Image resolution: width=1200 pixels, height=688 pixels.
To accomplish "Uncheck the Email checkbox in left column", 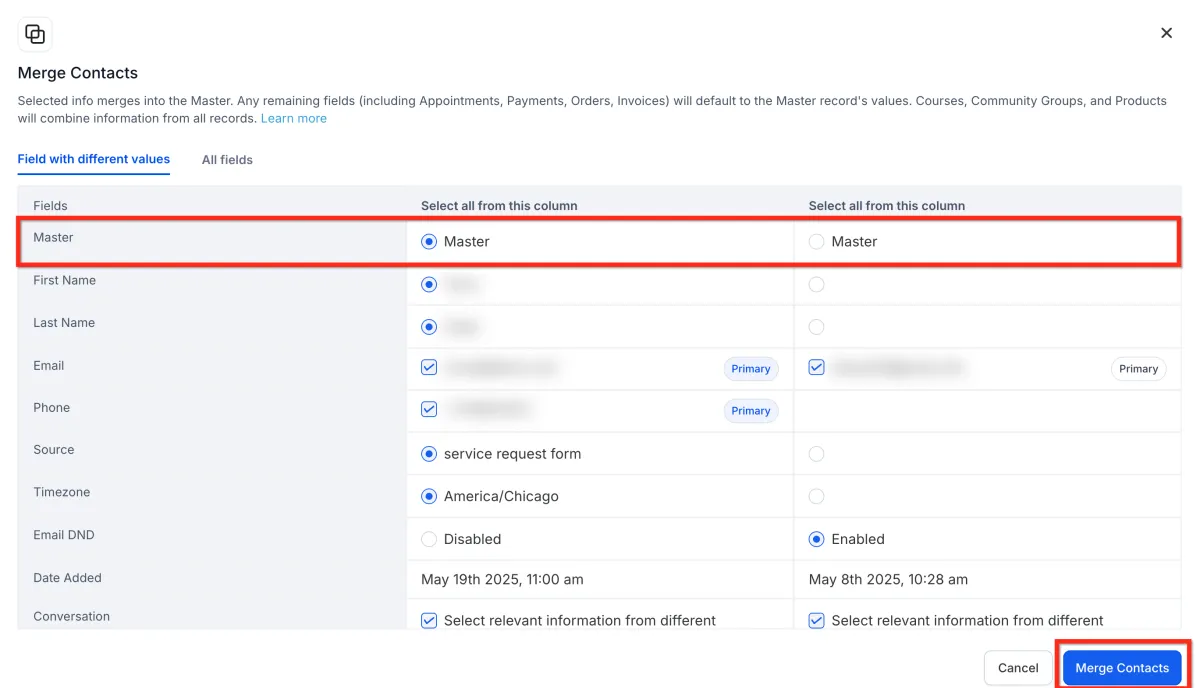I will [x=429, y=367].
